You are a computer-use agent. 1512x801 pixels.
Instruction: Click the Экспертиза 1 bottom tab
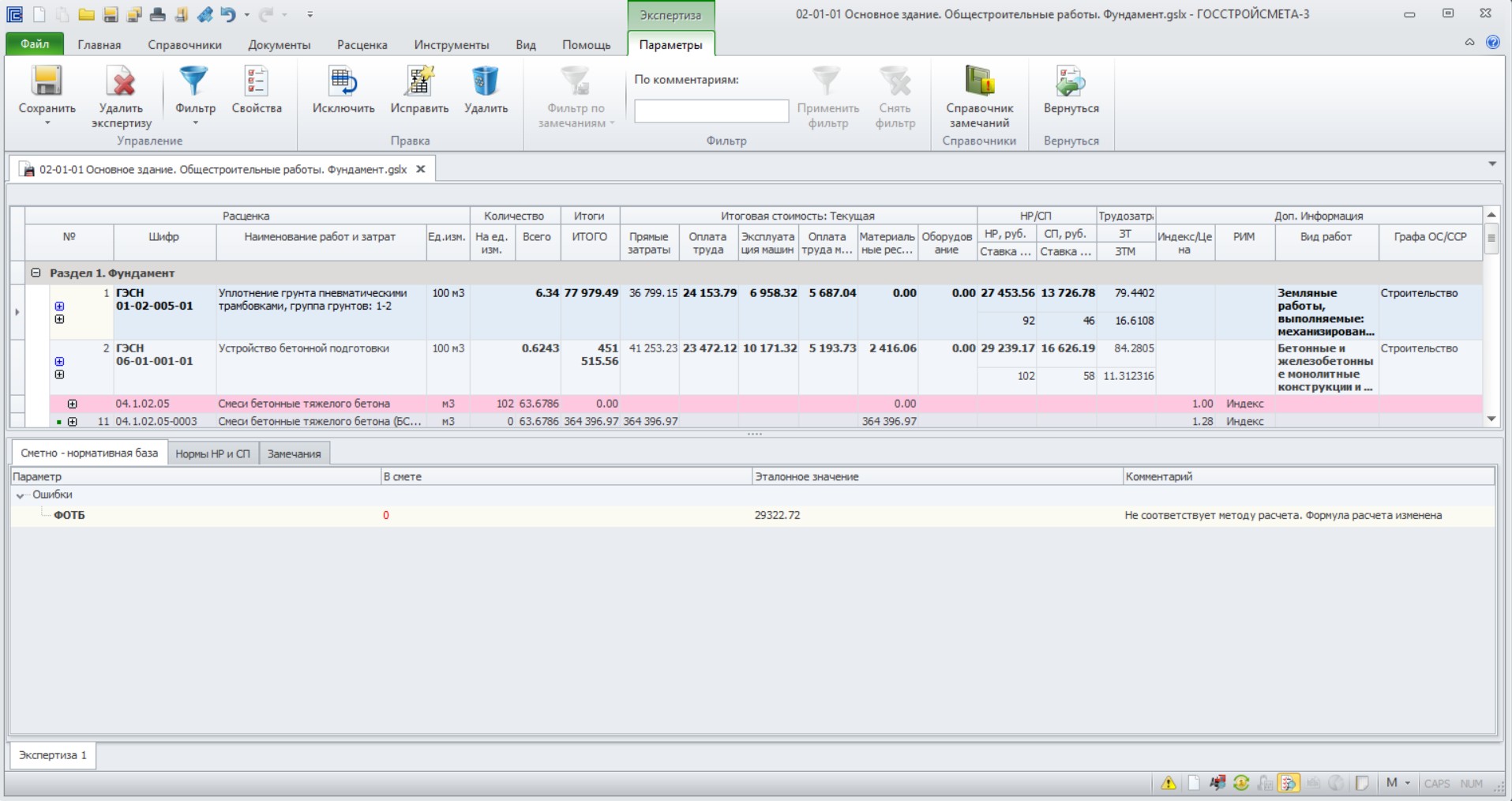coord(53,755)
